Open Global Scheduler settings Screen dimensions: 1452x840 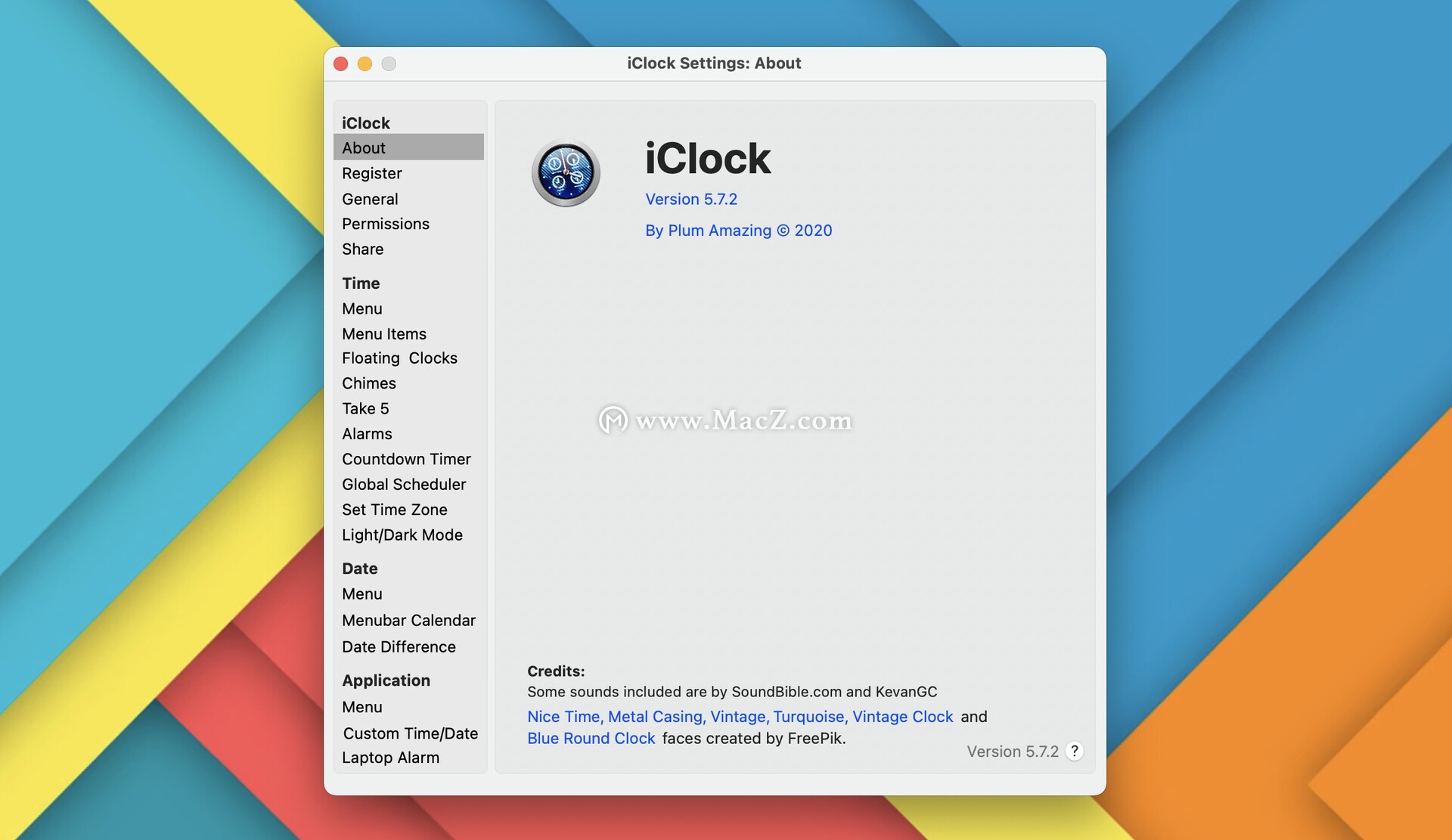[404, 484]
